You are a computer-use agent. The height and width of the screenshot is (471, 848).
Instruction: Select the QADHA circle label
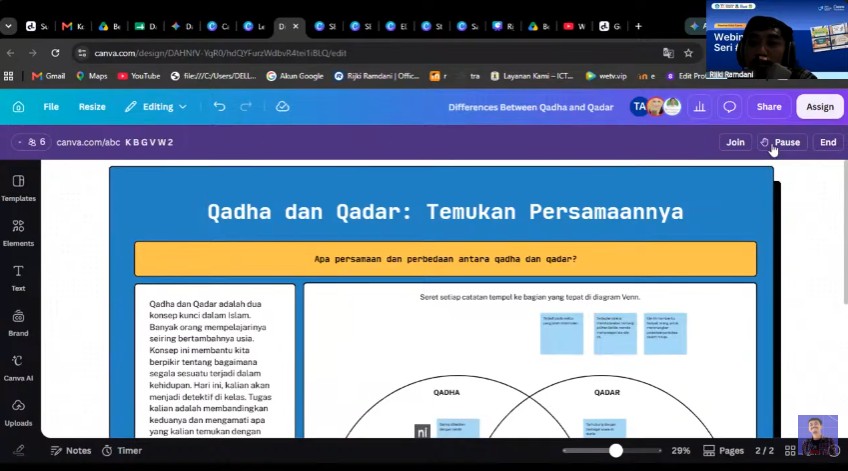(446, 393)
